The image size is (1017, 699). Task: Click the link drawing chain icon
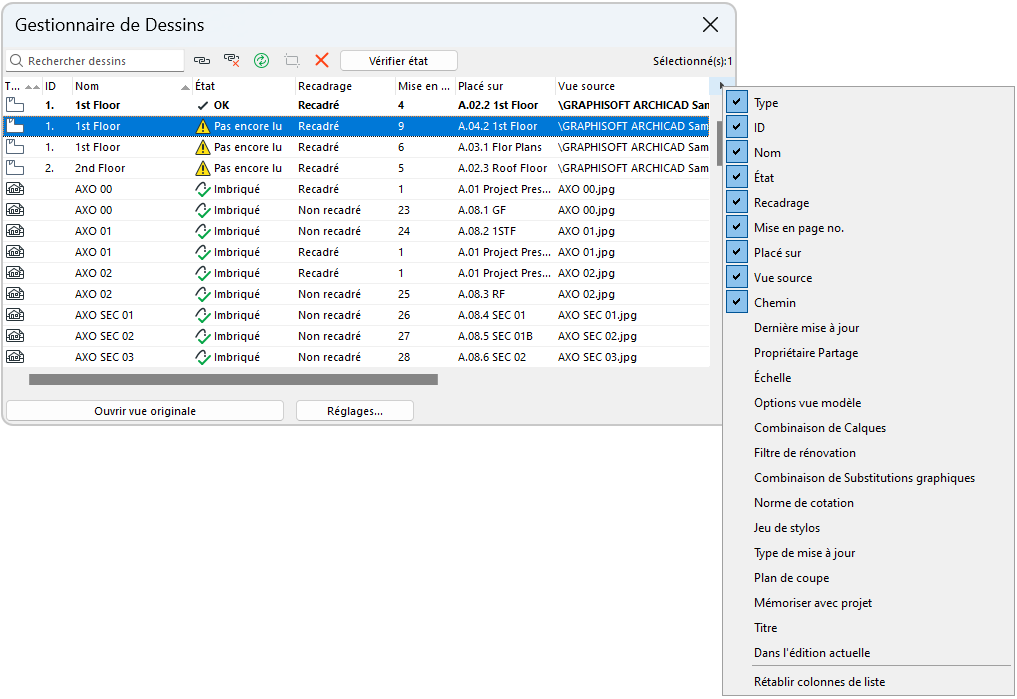tap(202, 61)
